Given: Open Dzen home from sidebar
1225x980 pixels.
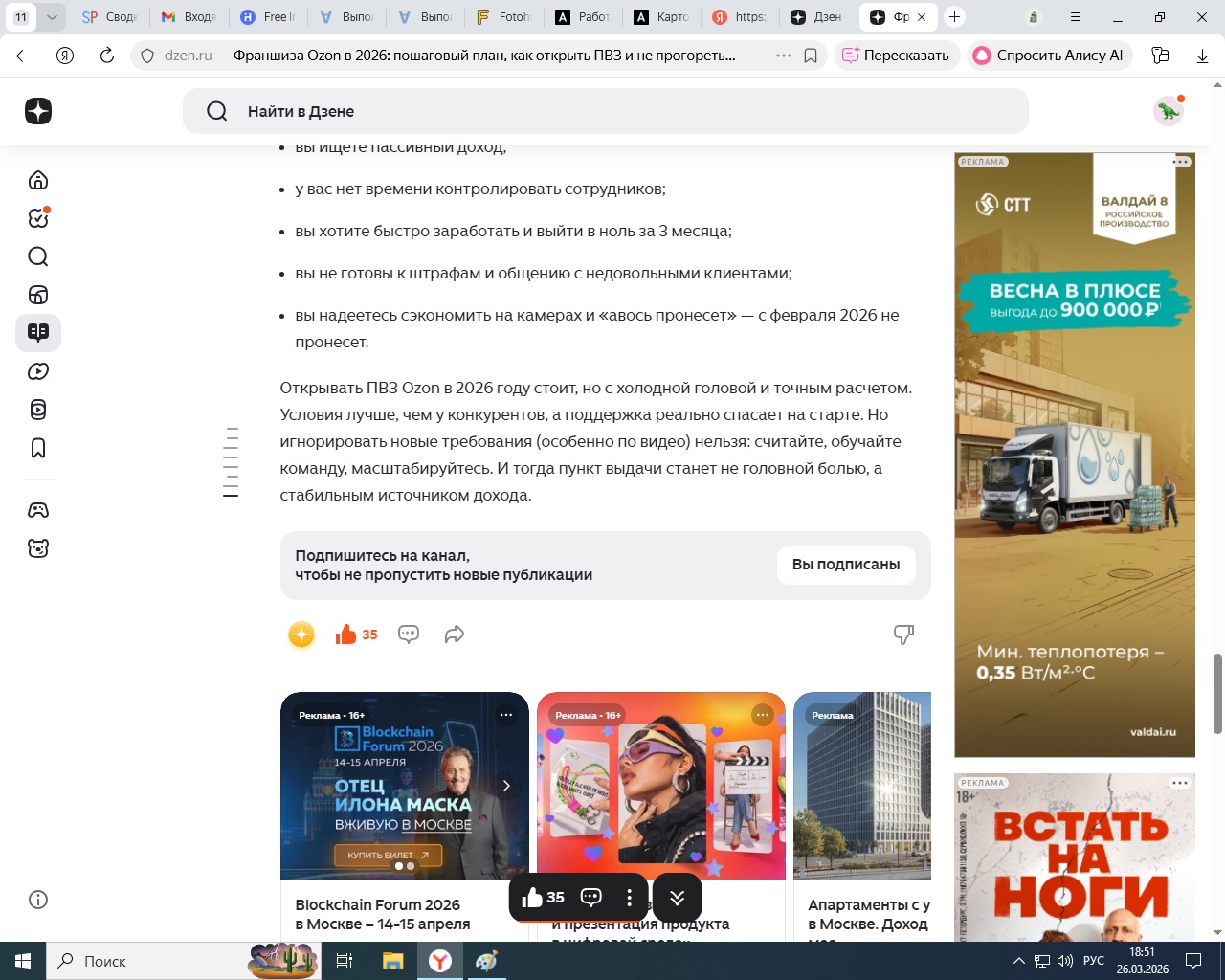Looking at the screenshot, I should (38, 180).
